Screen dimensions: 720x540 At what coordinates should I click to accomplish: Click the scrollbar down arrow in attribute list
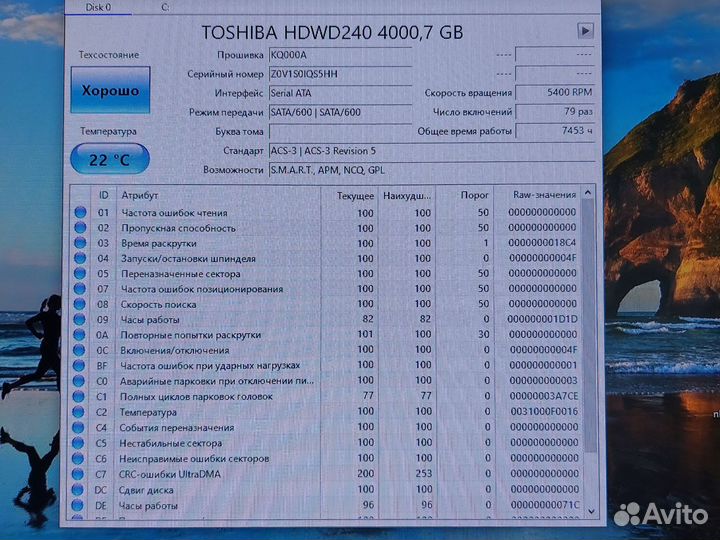(591, 511)
